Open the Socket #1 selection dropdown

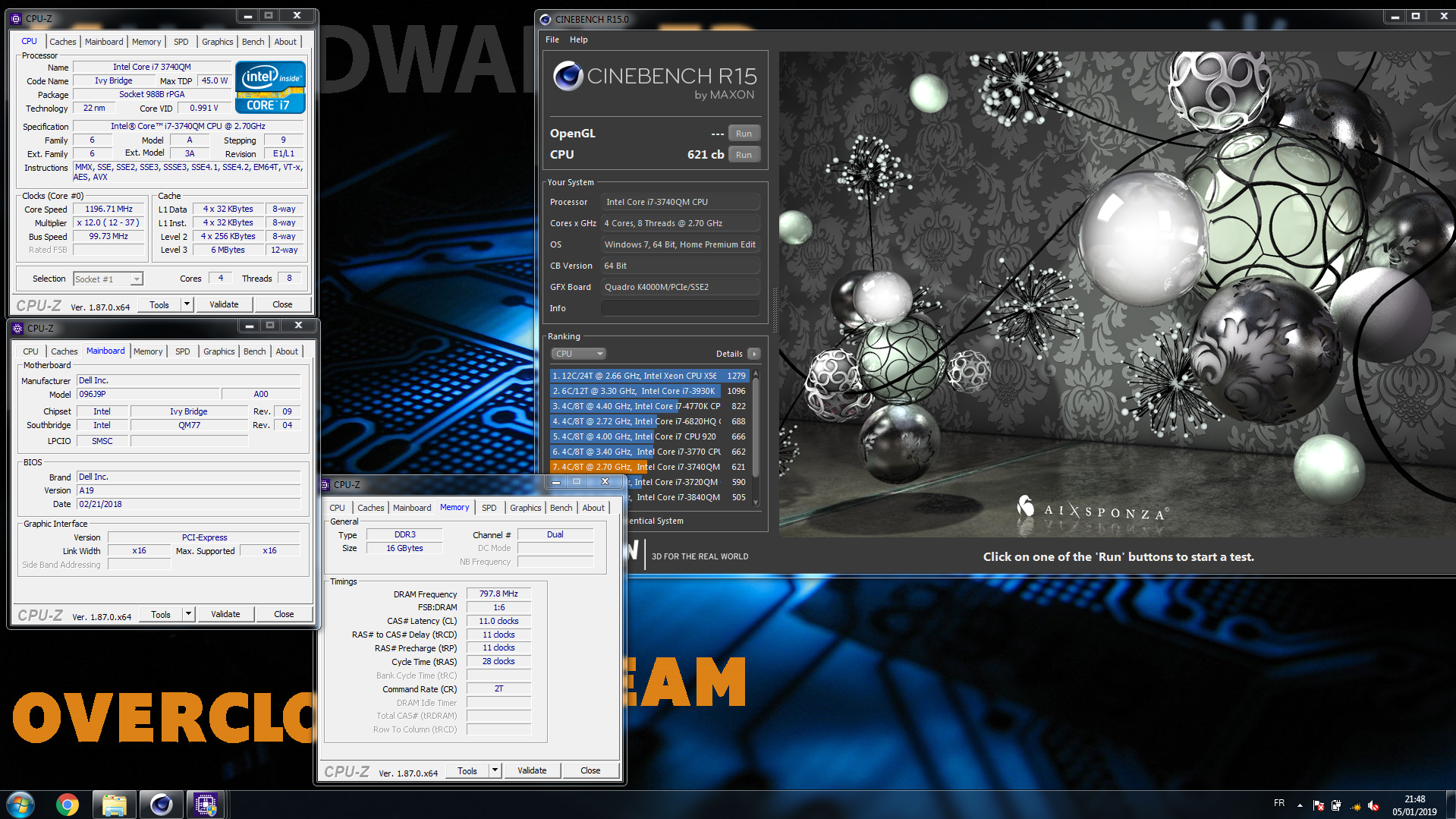coord(108,279)
